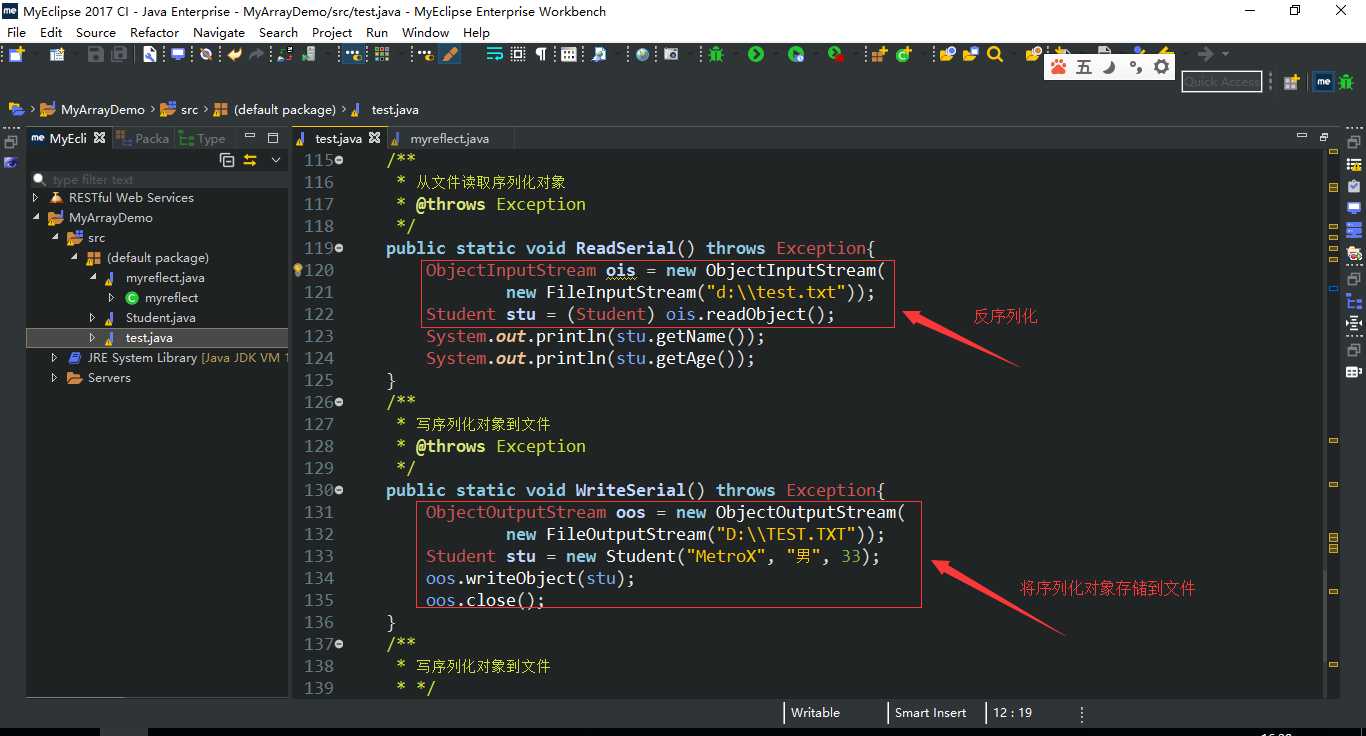Screen dimensions: 1366x736
Task: Open the Navigate menu
Action: [219, 32]
